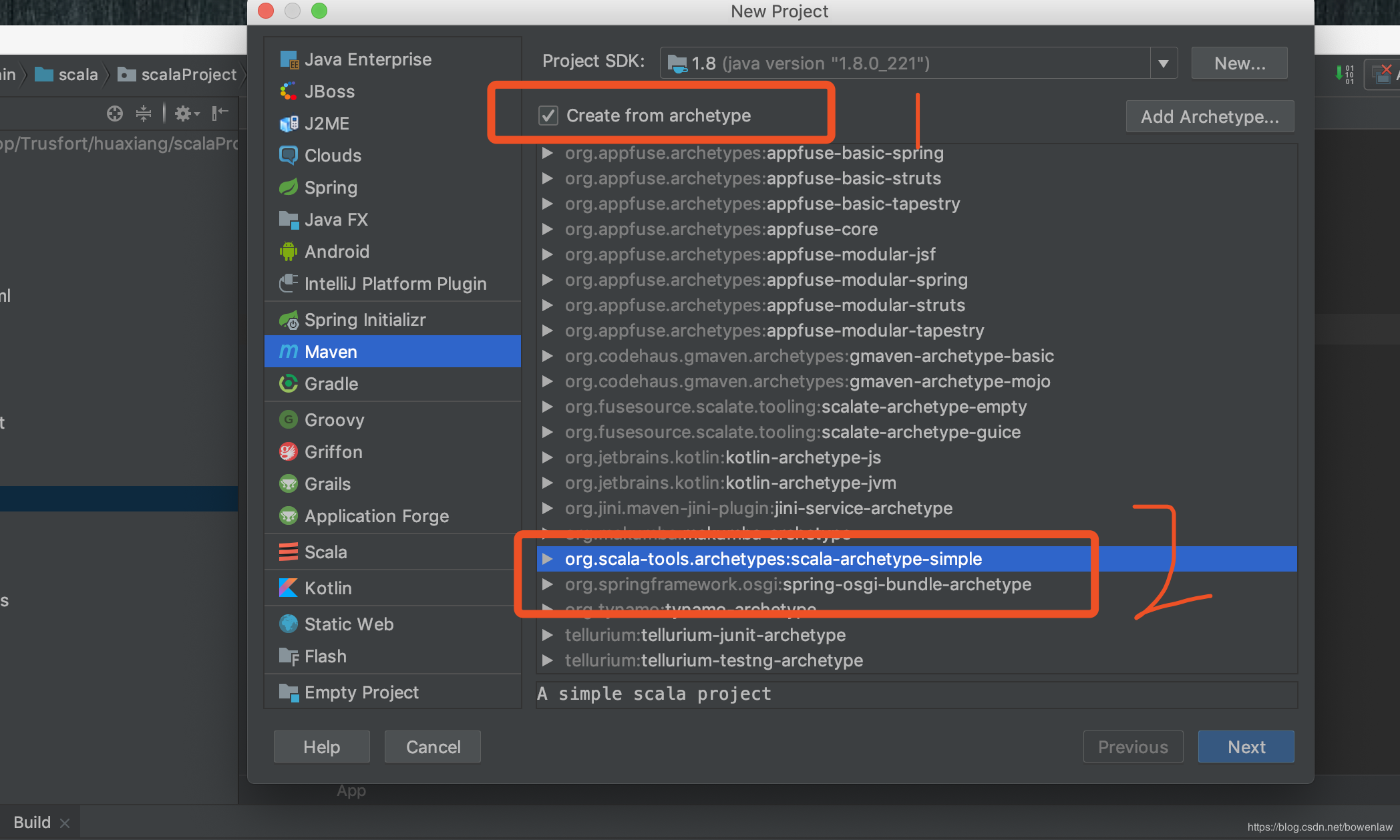Expand spring-osgi-bundle-archetype node

click(548, 584)
